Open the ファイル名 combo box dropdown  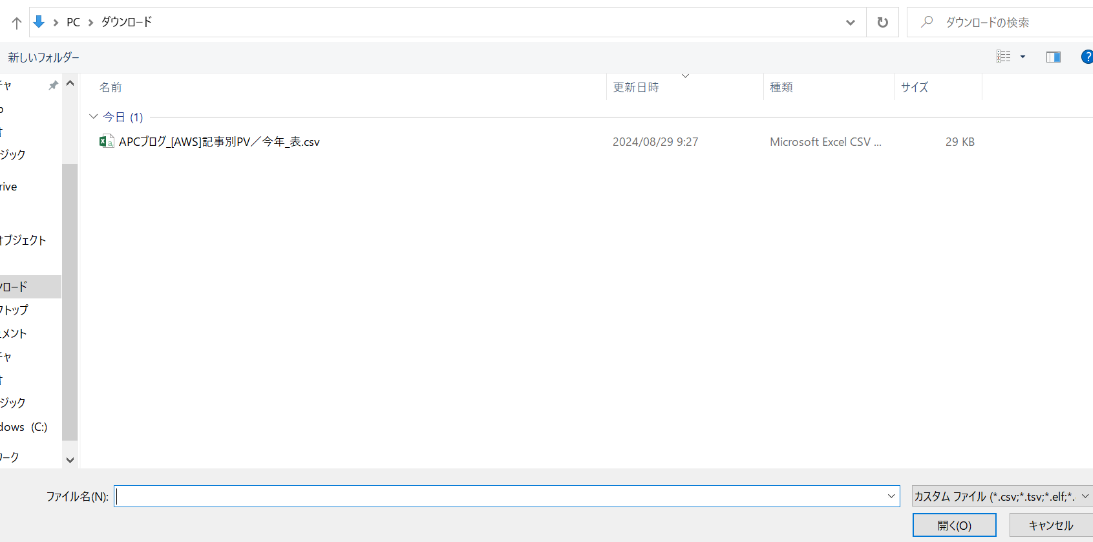click(x=892, y=496)
